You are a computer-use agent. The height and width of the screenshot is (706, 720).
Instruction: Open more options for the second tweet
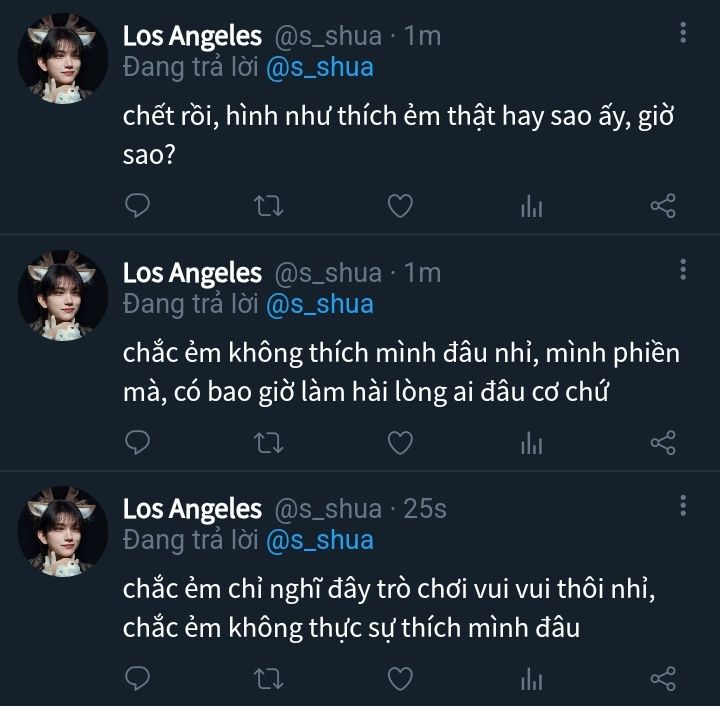point(683,269)
